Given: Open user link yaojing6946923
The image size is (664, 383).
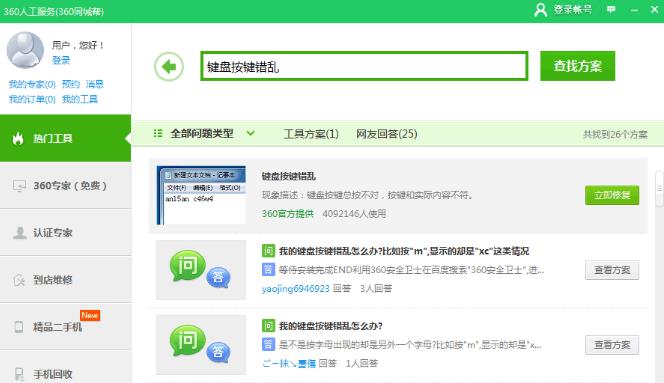Looking at the screenshot, I should point(296,289).
